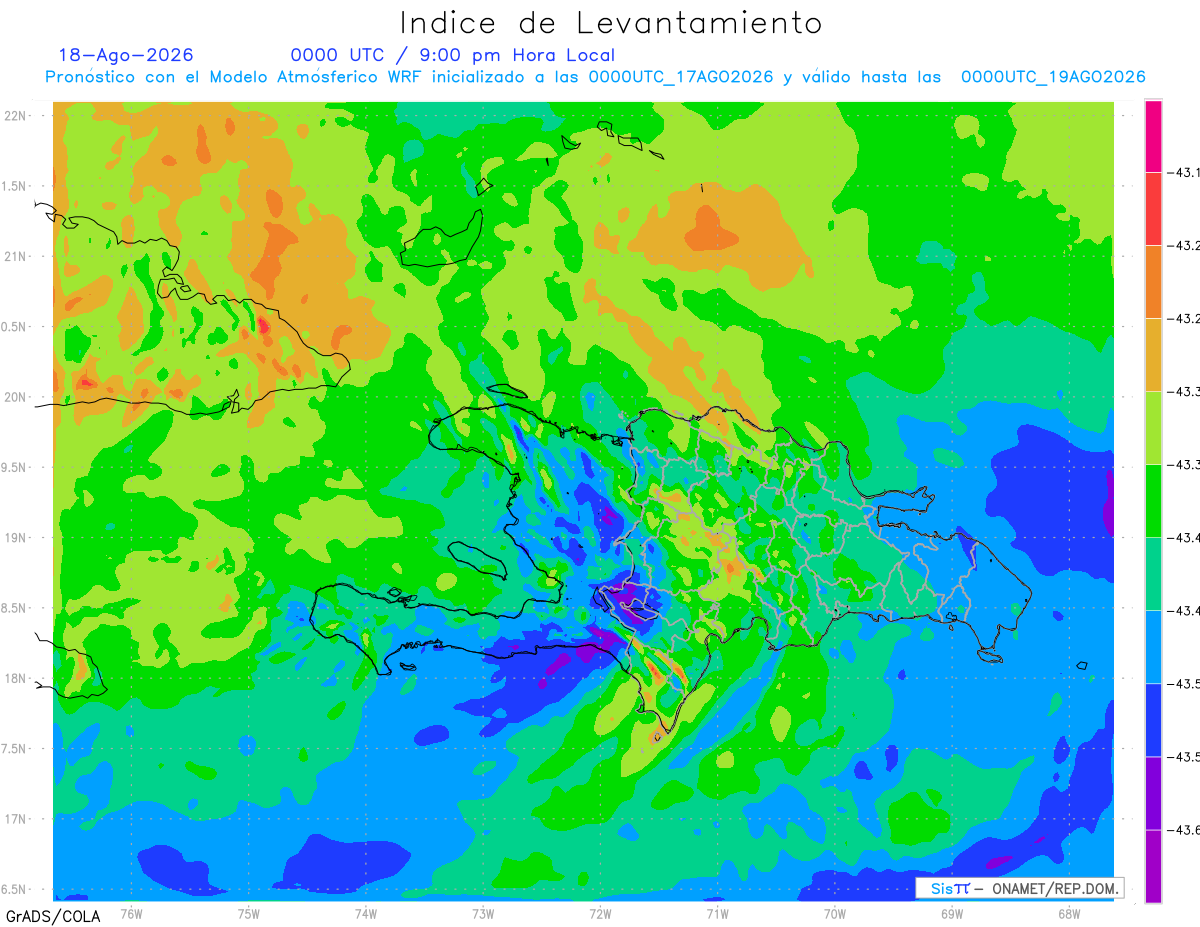Click the "19N" latitude label
The width and height of the screenshot is (1200, 927).
15,538
